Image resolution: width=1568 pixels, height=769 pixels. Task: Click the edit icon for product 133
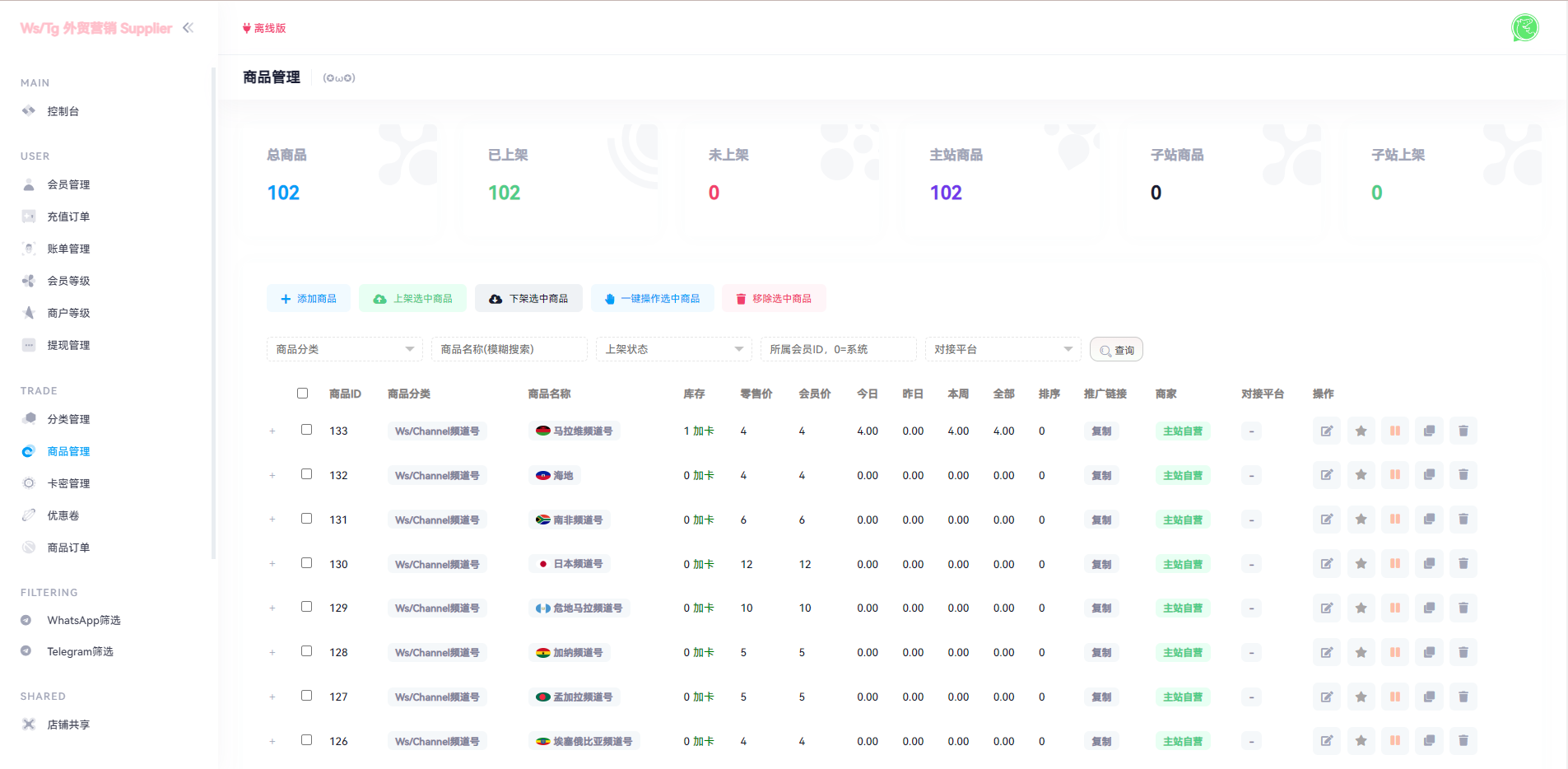(1326, 431)
